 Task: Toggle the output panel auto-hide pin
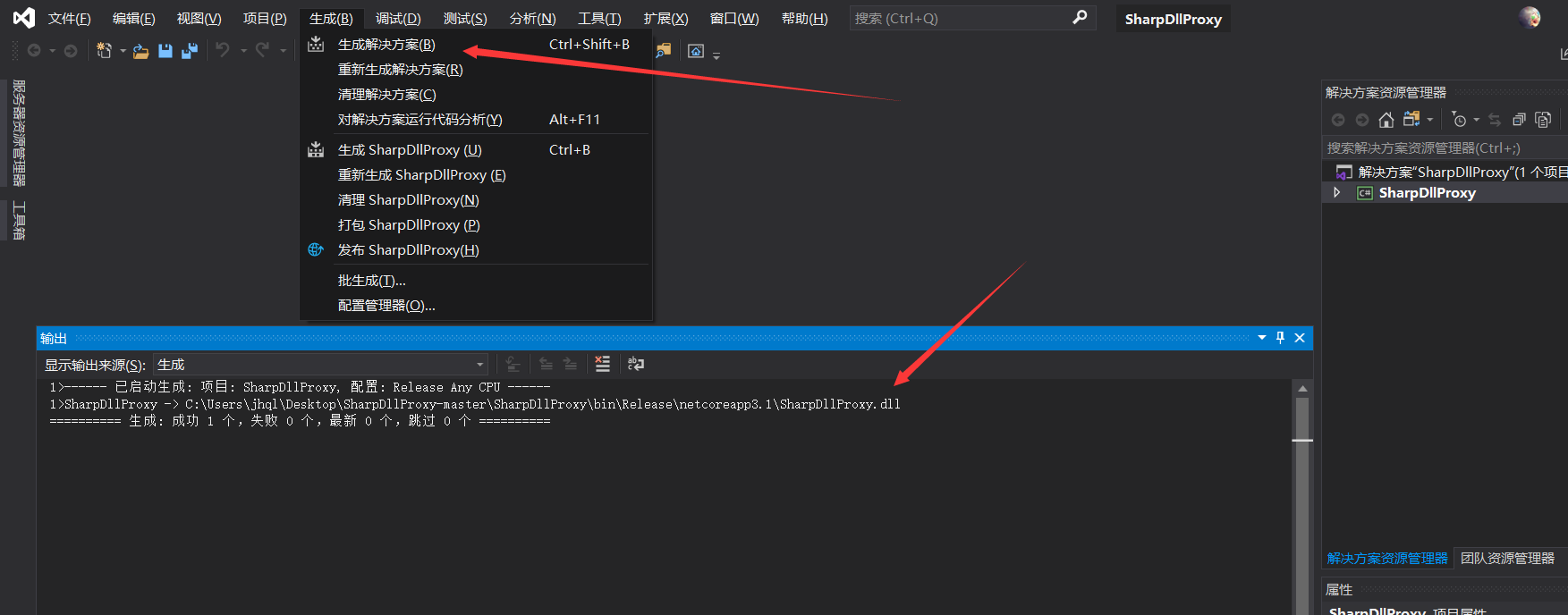[1280, 338]
